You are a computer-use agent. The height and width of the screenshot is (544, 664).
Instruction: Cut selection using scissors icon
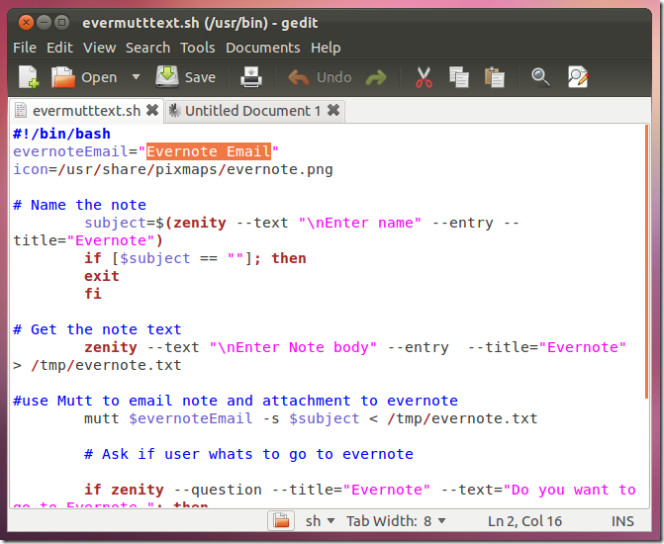tap(423, 77)
